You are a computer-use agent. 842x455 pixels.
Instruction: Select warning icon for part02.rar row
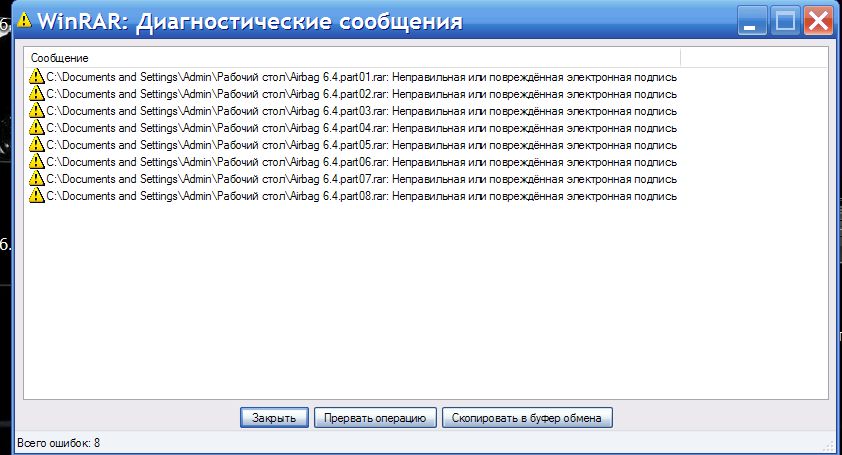[x=37, y=93]
